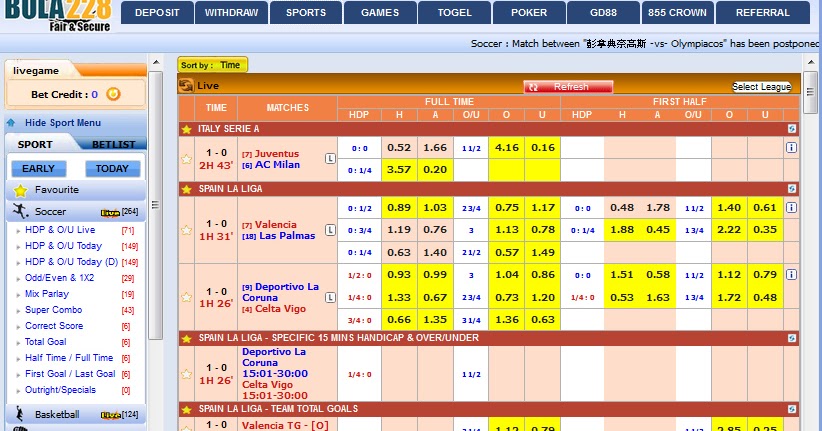Screen dimensions: 822x431
Task: Favourite the Deportivo 15:01-30:00 specific match
Action: tap(186, 374)
